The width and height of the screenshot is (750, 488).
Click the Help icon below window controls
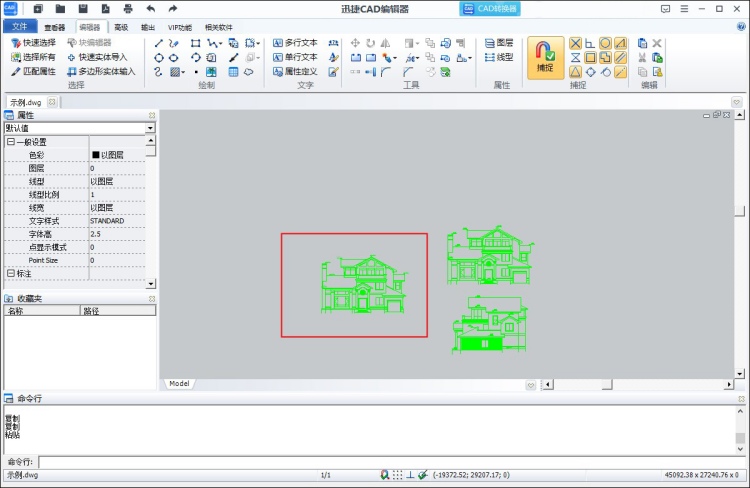click(741, 27)
